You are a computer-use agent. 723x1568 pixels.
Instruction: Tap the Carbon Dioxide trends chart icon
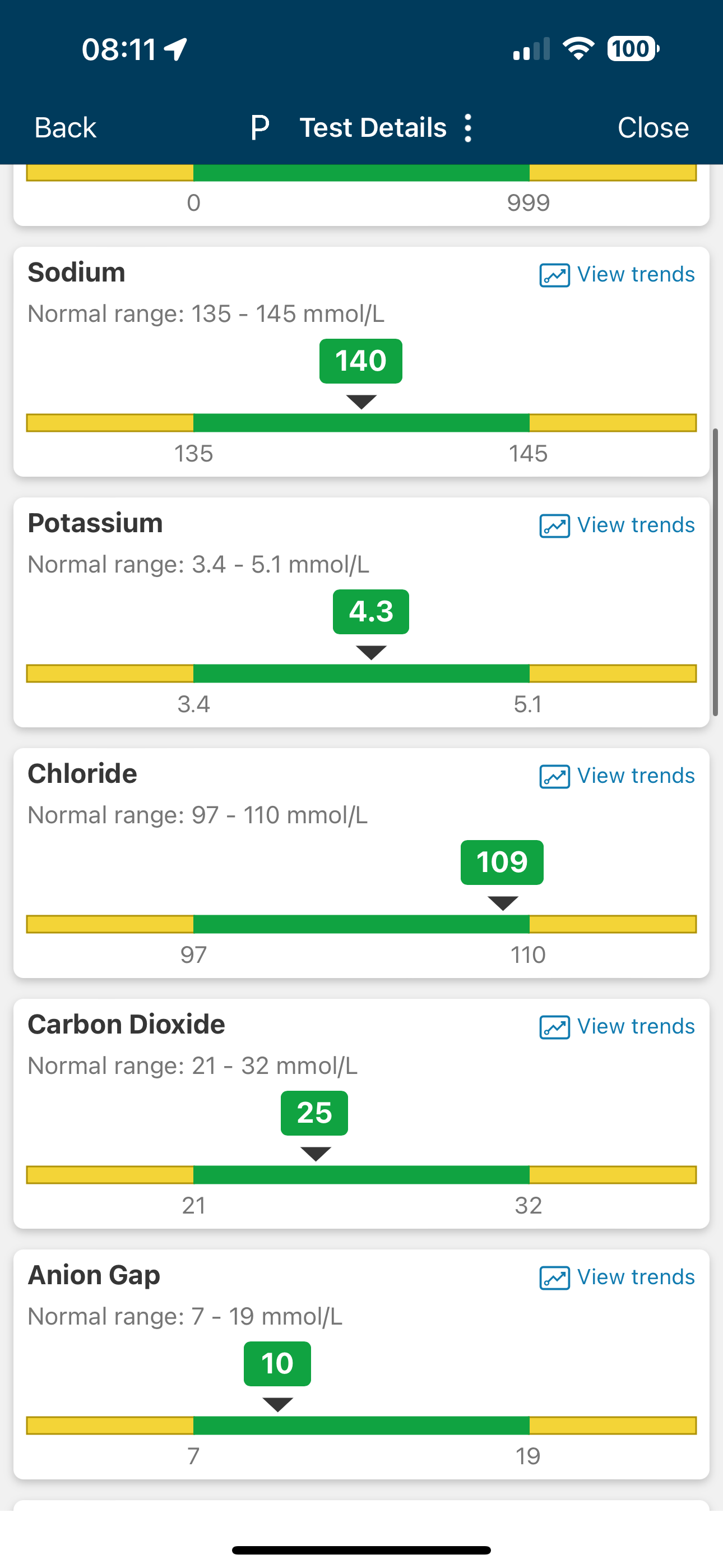(x=554, y=1027)
